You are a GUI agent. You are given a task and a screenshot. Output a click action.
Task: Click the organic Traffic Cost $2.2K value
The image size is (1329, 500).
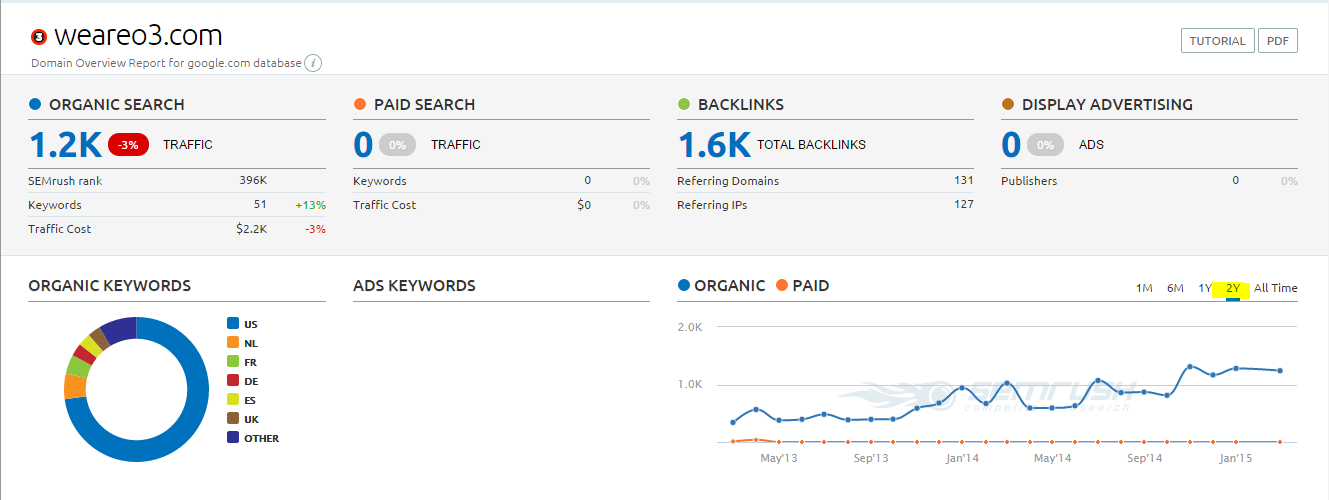click(251, 229)
